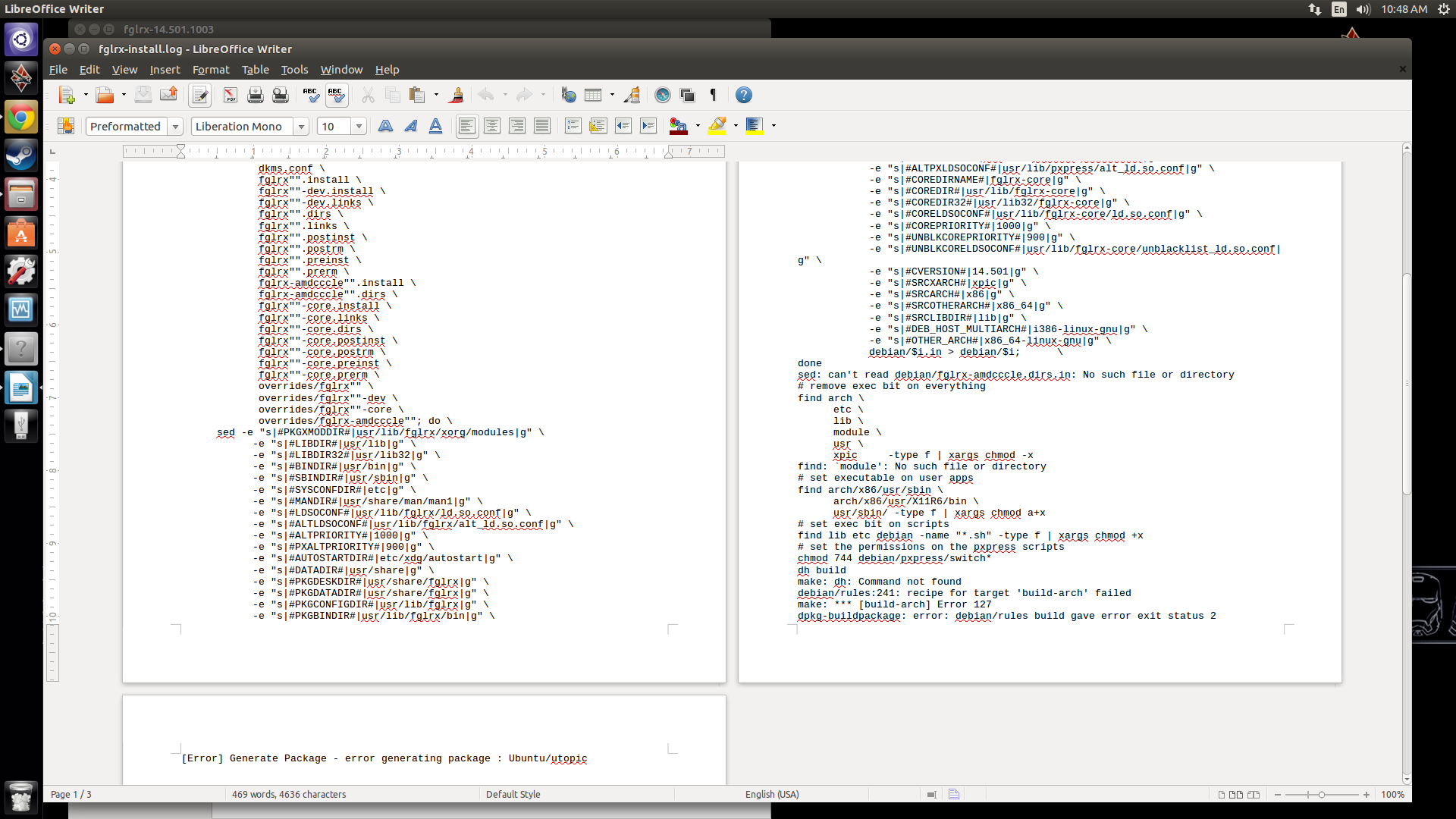Image resolution: width=1456 pixels, height=819 pixels.
Task: Justify the paragraph text
Action: (542, 126)
